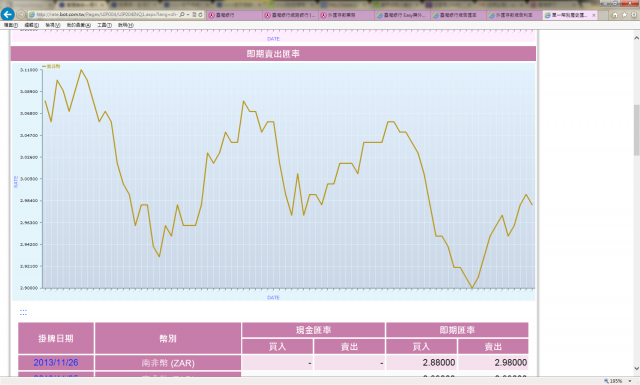This screenshot has height=385, width=640.
Task: Click the chart's lowest point near 2.90000
Action: tap(472, 287)
